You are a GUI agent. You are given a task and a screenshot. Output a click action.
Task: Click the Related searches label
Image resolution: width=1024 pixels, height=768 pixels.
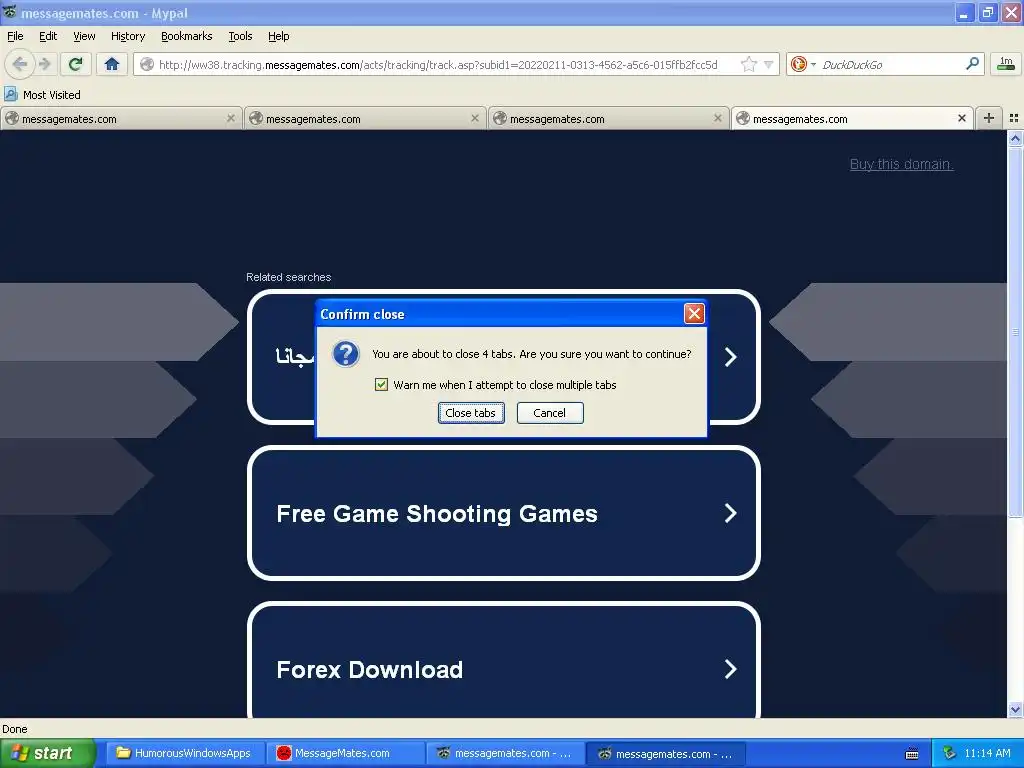289,277
